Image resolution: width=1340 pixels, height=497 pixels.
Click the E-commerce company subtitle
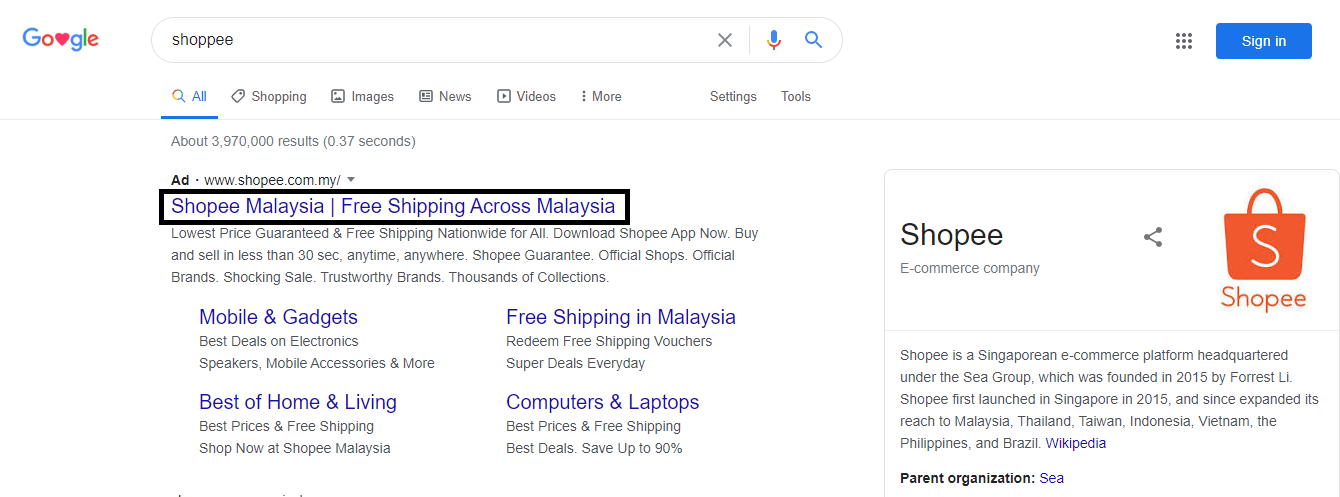[x=970, y=268]
